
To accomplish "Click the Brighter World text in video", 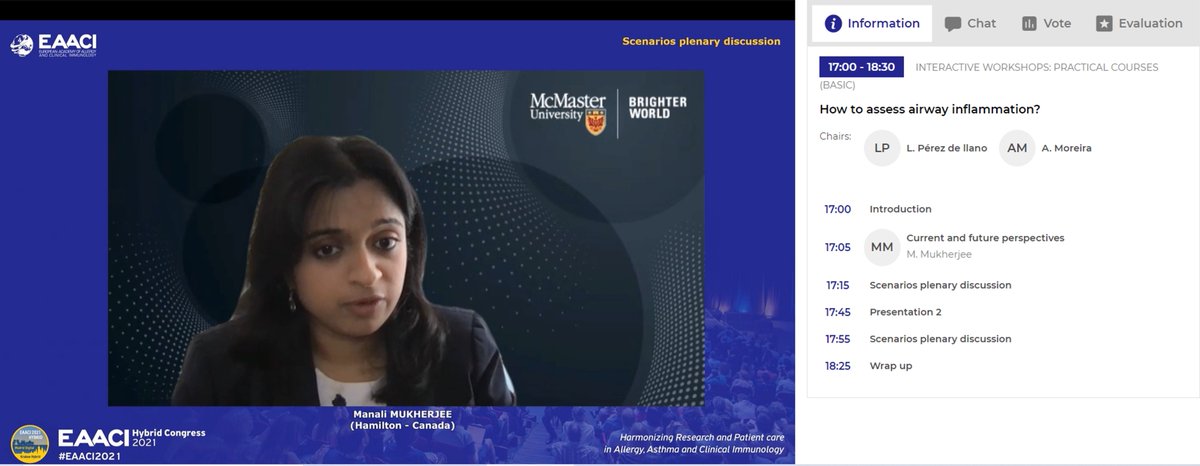I will 656,108.
